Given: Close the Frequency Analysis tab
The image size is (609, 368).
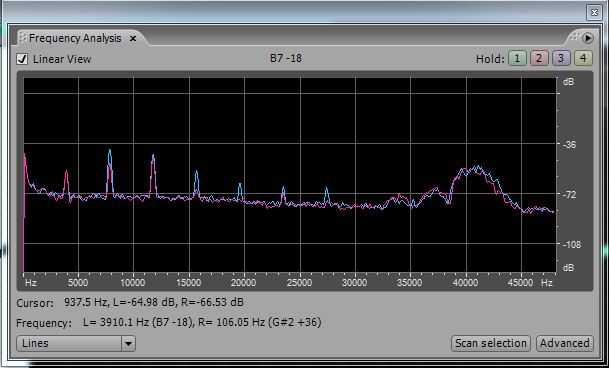Looking at the screenshot, I should pos(133,38).
